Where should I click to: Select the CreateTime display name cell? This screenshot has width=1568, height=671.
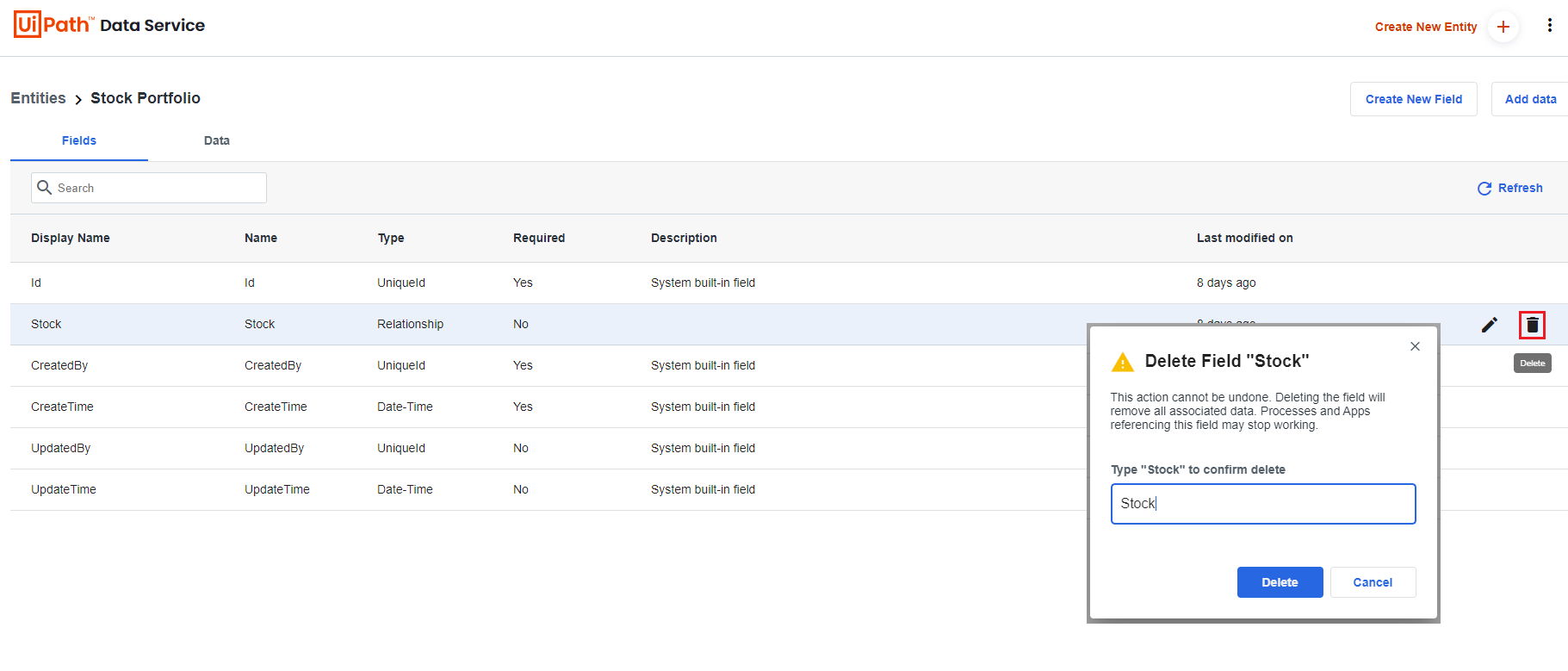tap(62, 407)
